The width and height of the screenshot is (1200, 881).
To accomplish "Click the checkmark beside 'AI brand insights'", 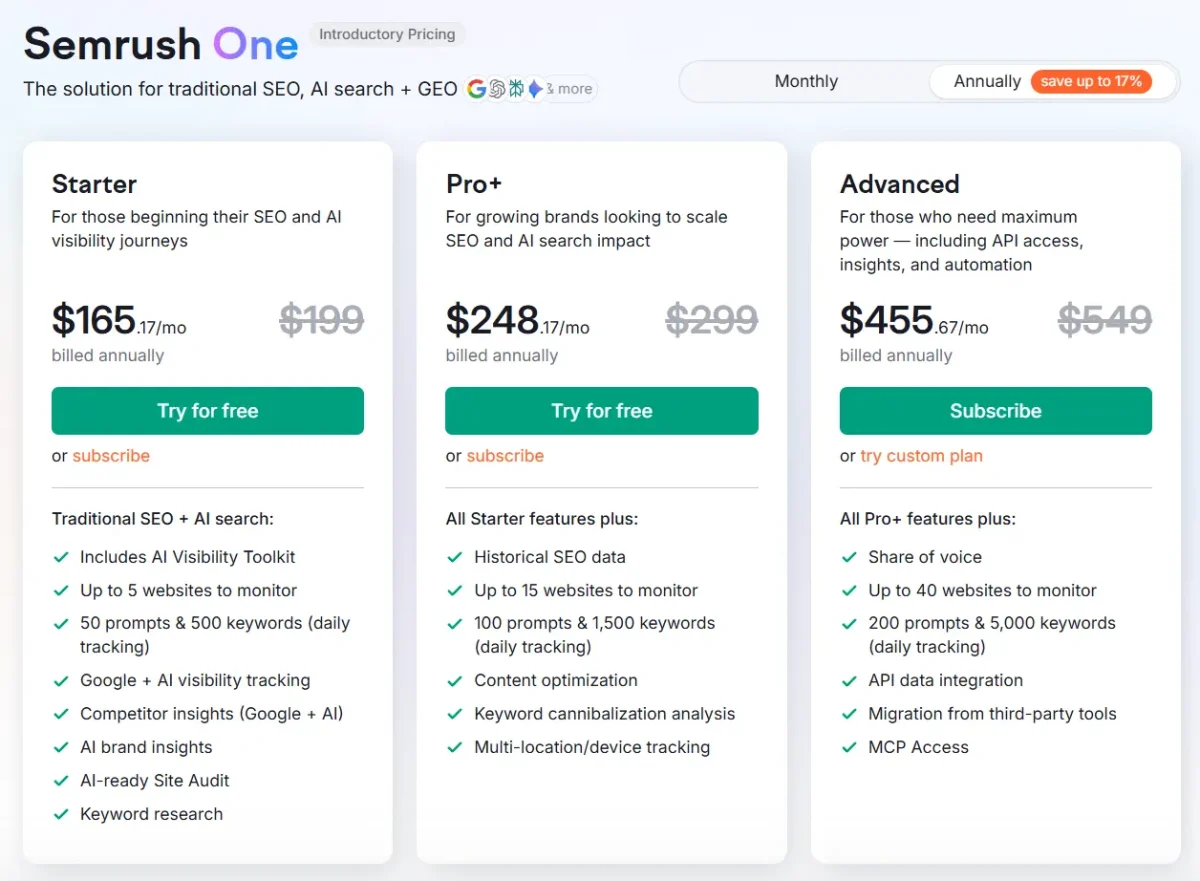I will (x=61, y=747).
